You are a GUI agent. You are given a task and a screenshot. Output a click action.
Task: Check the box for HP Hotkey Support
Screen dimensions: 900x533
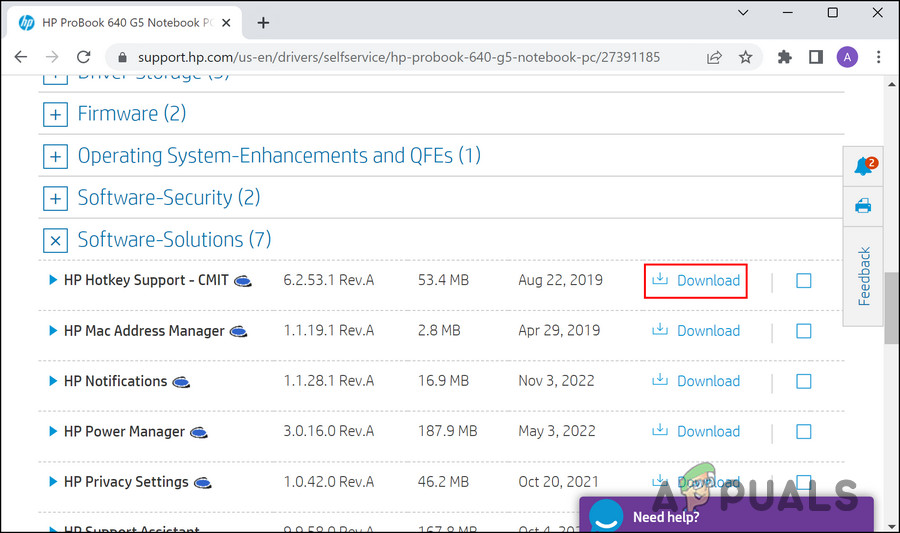(803, 281)
